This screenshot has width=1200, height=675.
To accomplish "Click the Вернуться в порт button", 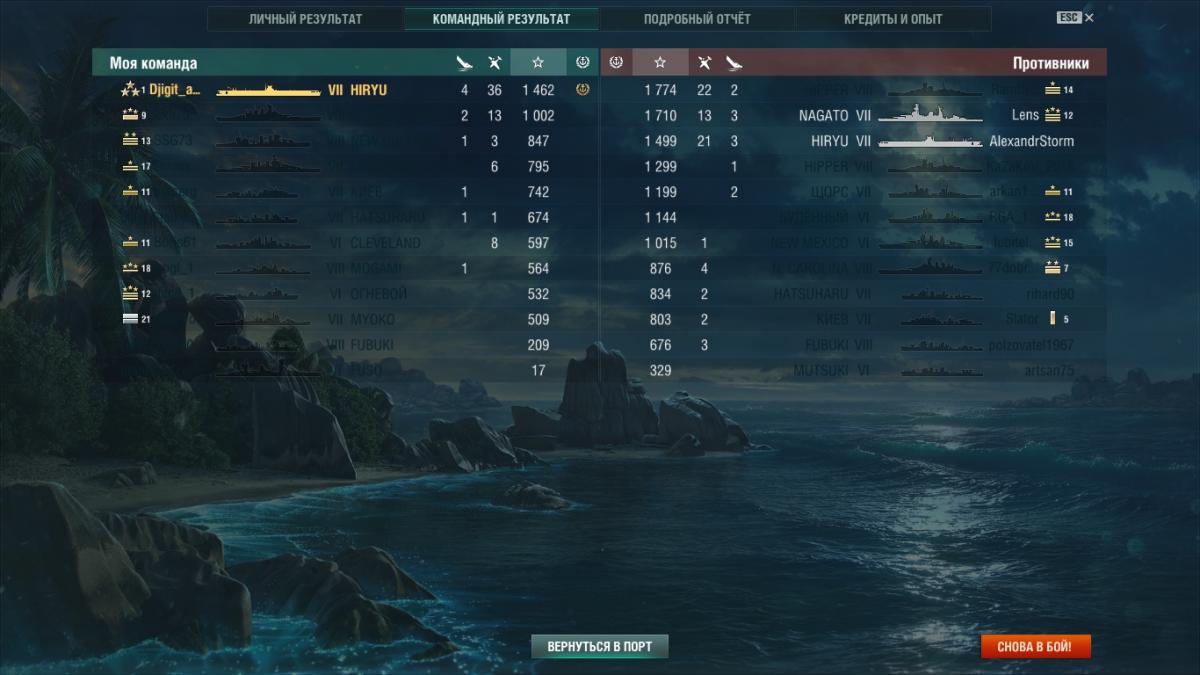I will pyautogui.click(x=599, y=646).
